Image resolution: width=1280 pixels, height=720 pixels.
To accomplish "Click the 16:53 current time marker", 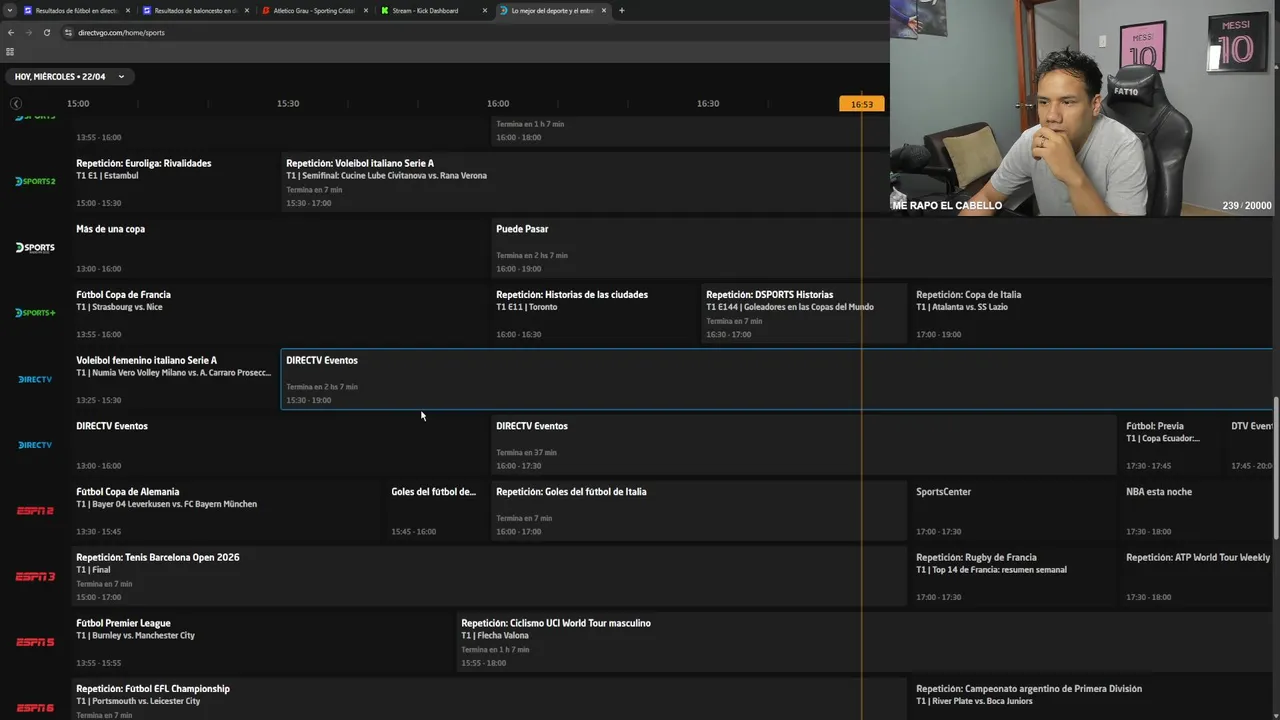I will 862,104.
